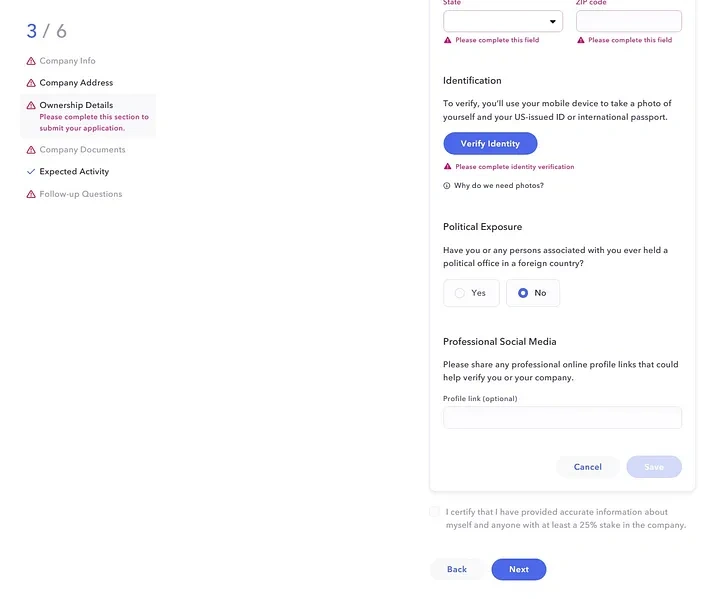Click the Back button
The image size is (720, 599).
pos(457,569)
